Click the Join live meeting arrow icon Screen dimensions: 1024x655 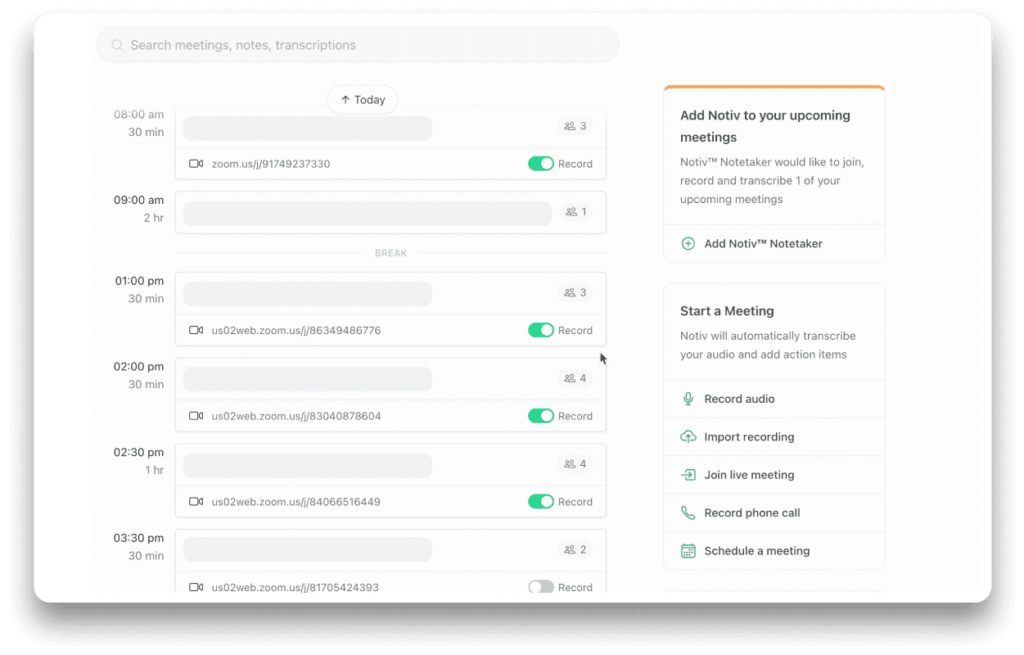[688, 475]
